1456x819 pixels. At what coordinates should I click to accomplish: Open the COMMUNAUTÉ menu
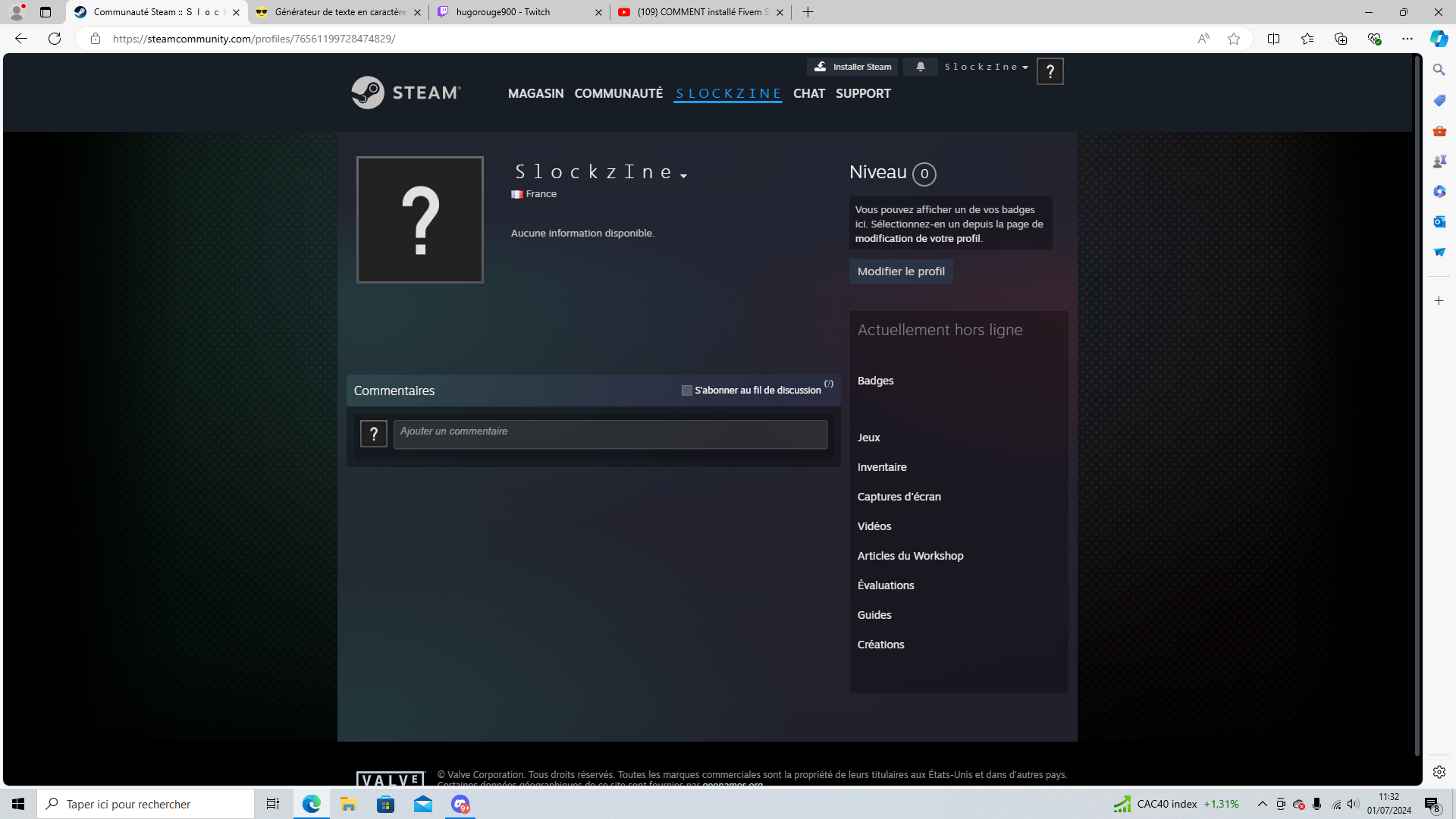point(619,93)
